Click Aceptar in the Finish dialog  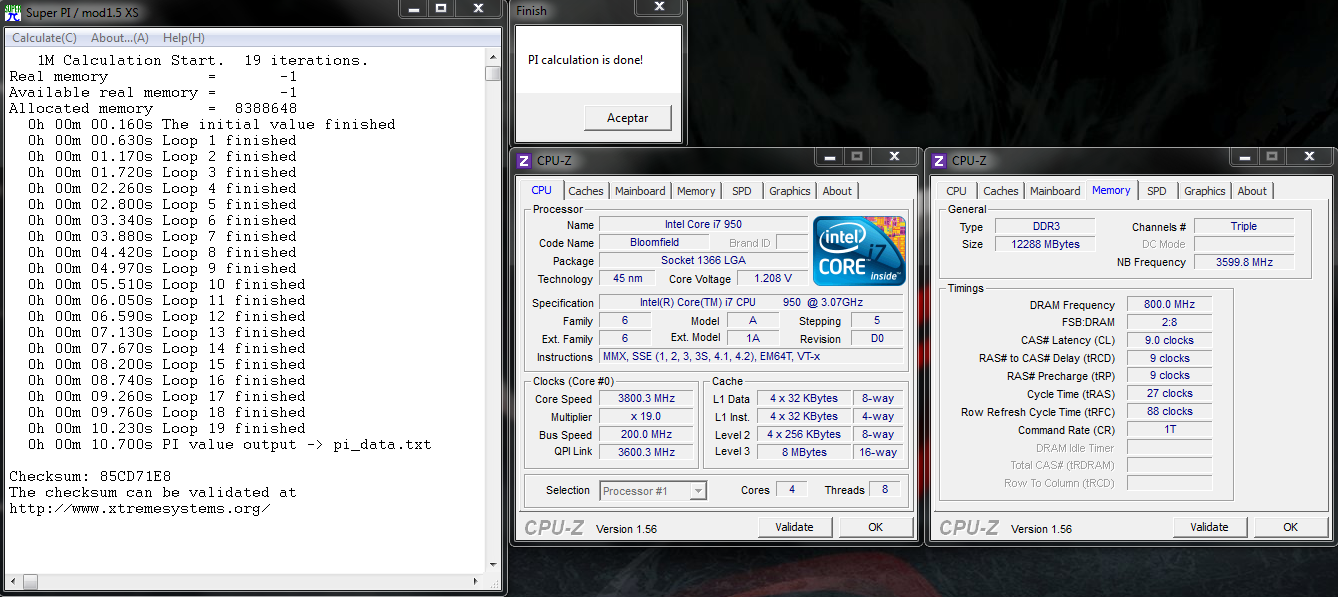pyautogui.click(x=627, y=118)
